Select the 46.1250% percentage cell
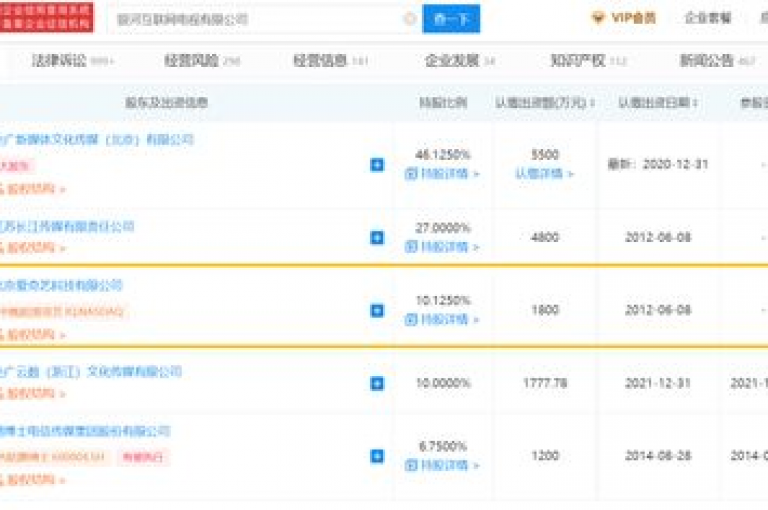 pyautogui.click(x=443, y=155)
